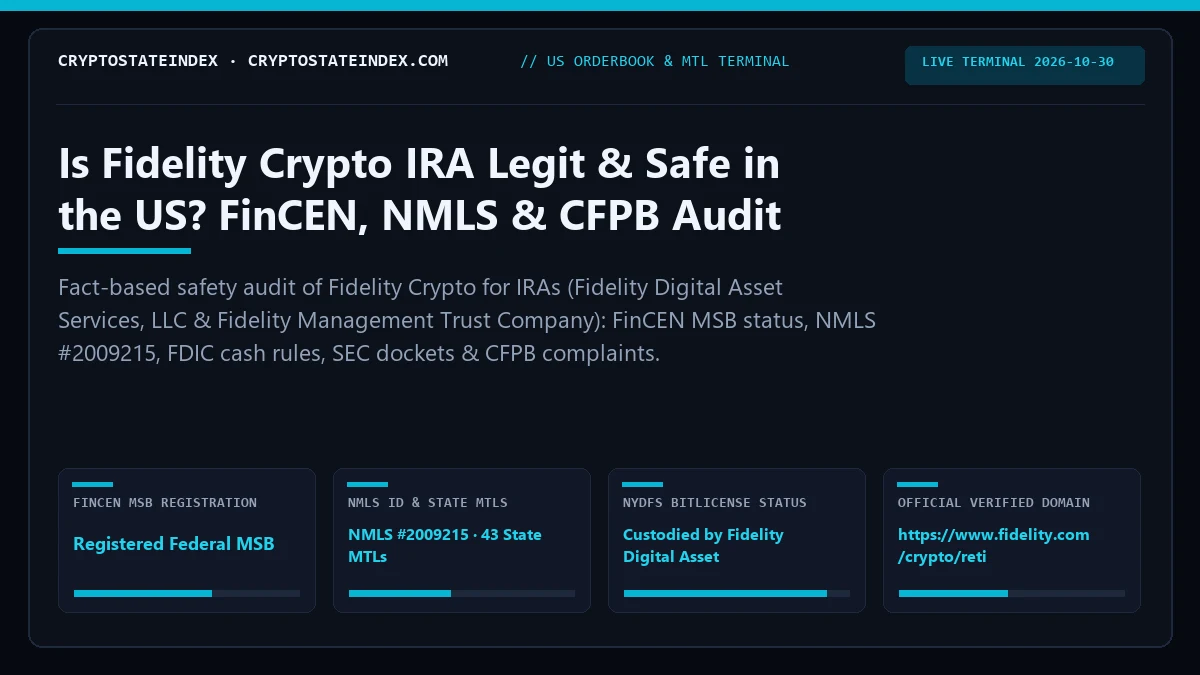
Task: Click the CRYPTOSTATEINDEX · CRYPTOSTATEINDEX.COM header text
Action: (253, 61)
